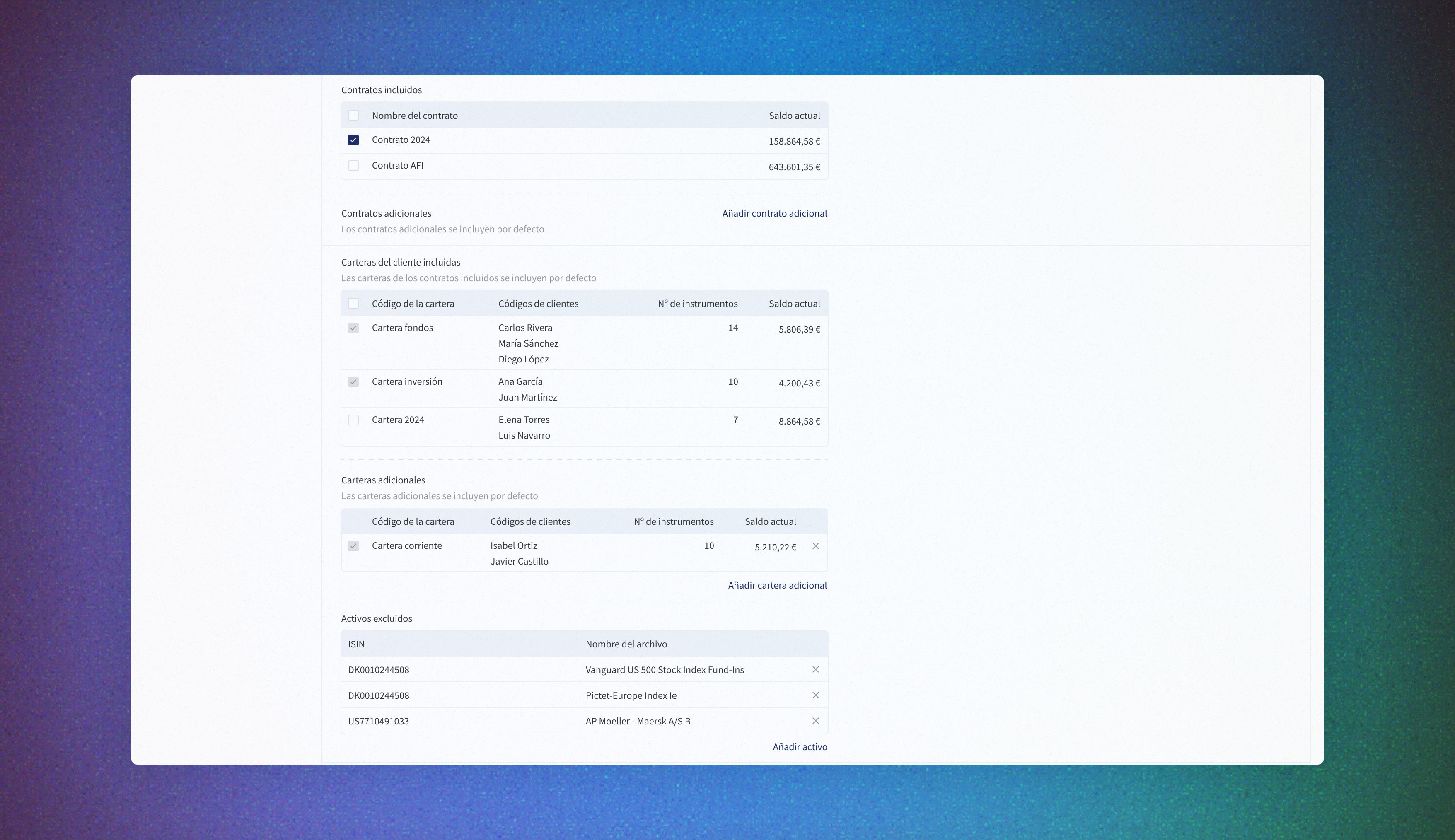Toggle Cartera inversión checkbox
The width and height of the screenshot is (1455, 840).
(353, 382)
